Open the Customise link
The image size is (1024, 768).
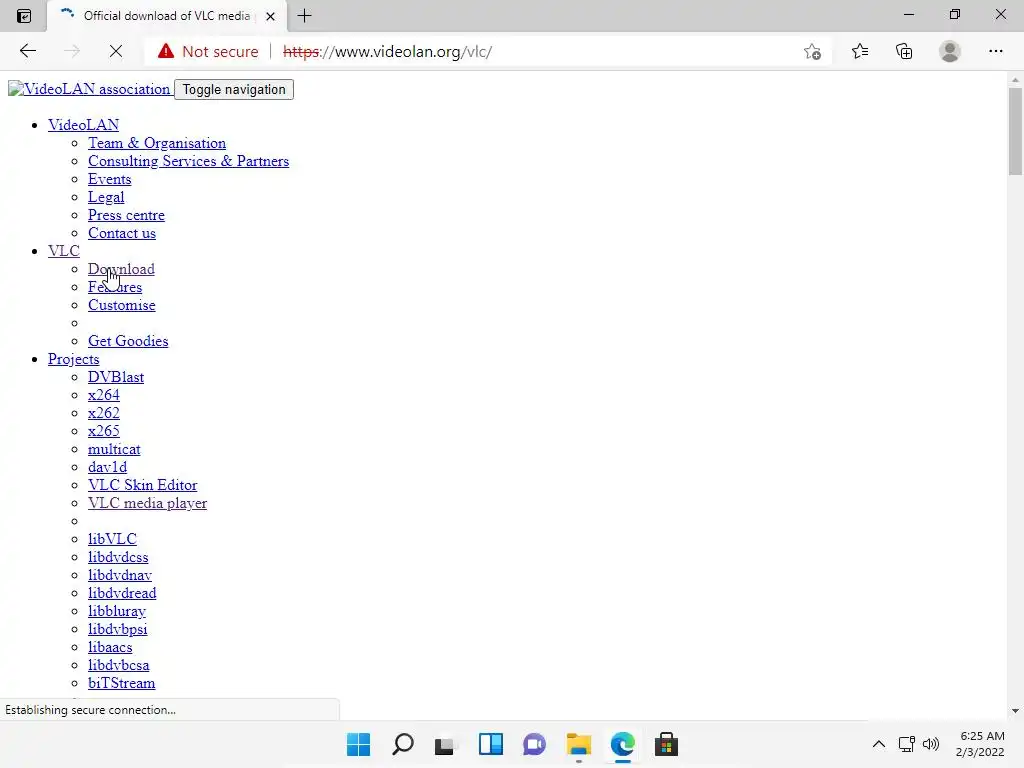(x=121, y=305)
